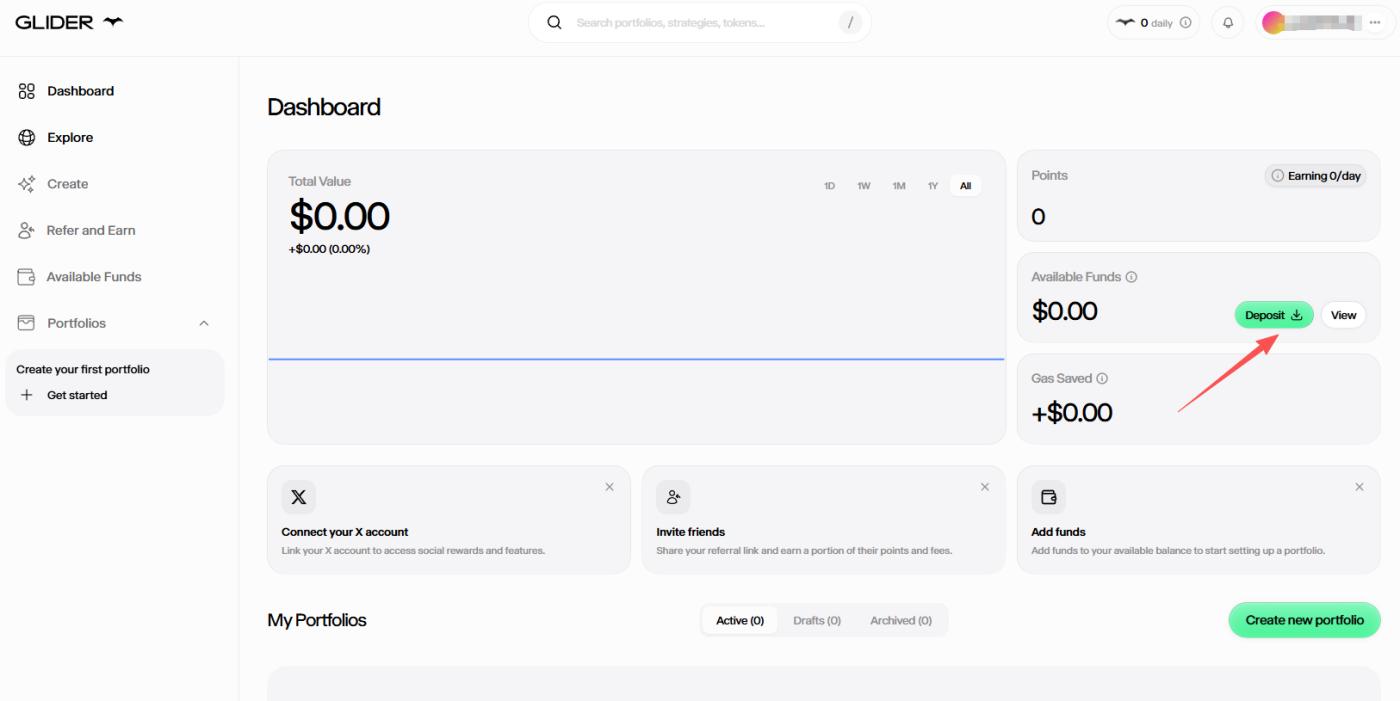The width and height of the screenshot is (1400, 701).
Task: Click the X logo icon on connect card
Action: [298, 497]
